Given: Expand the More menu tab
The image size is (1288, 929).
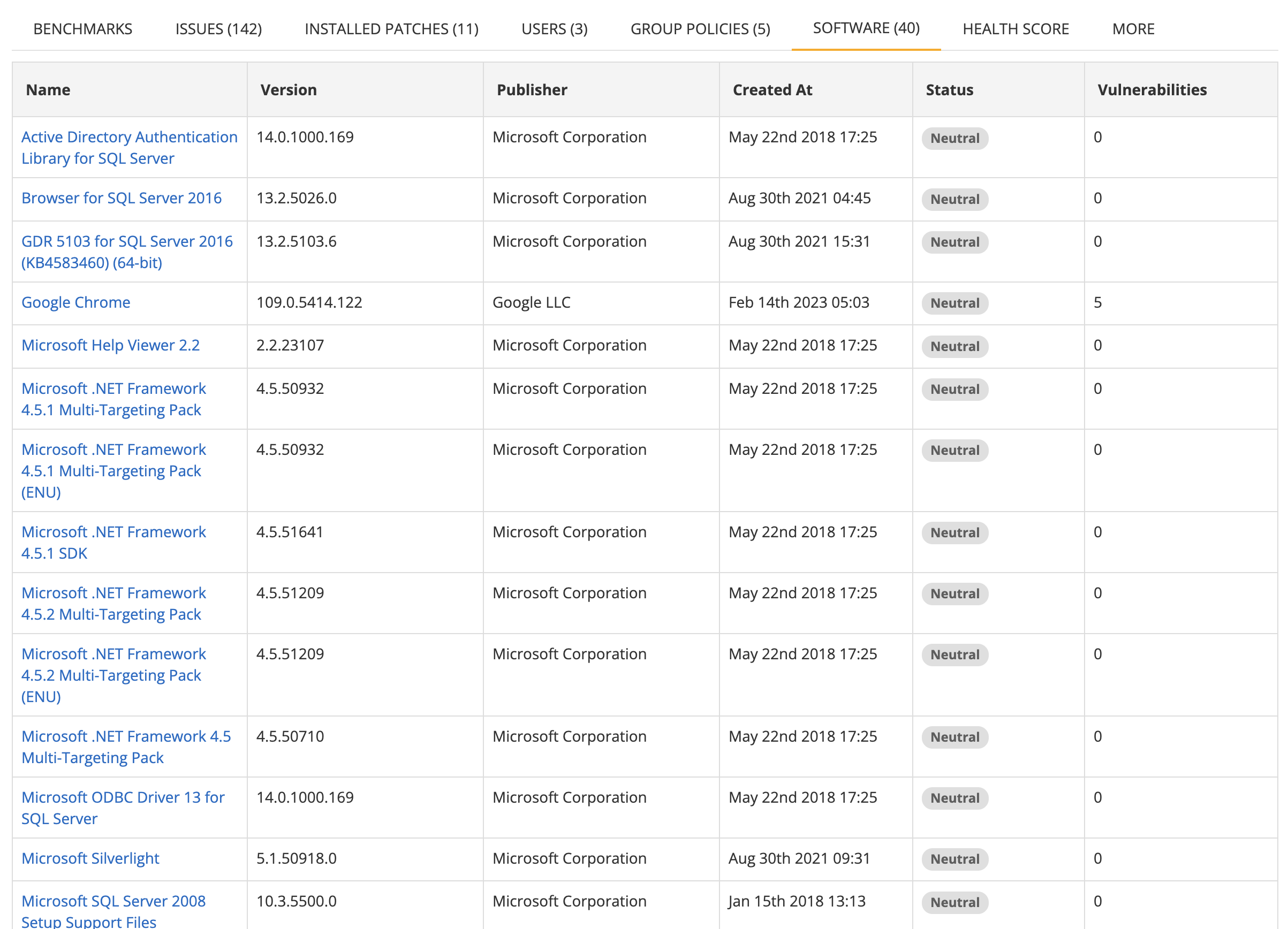Looking at the screenshot, I should tap(1133, 29).
